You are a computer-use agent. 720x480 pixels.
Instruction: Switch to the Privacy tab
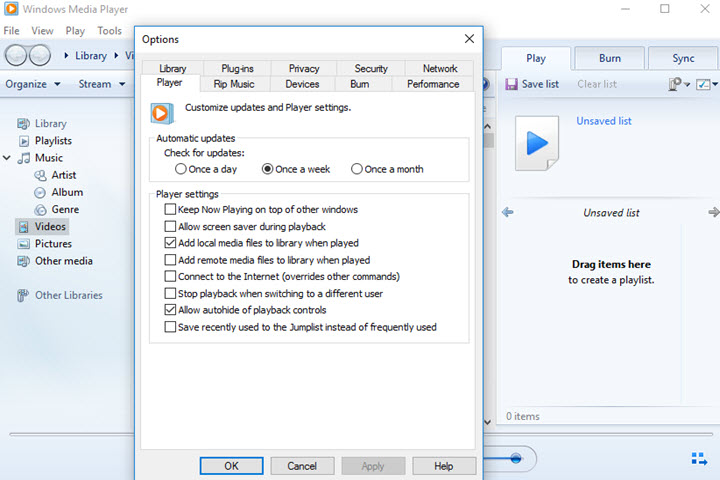304,68
